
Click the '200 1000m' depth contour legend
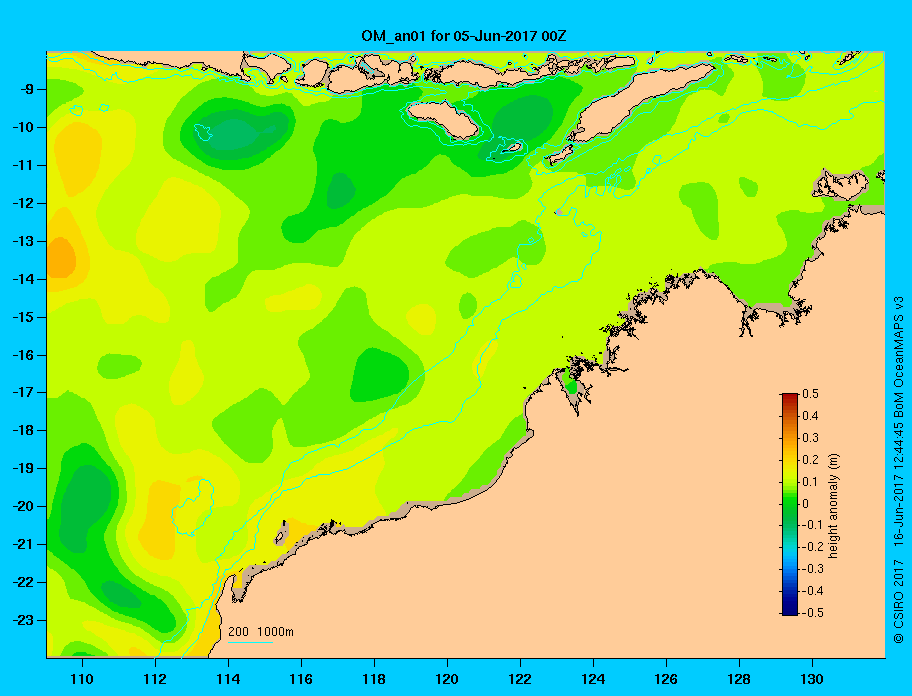(261, 632)
